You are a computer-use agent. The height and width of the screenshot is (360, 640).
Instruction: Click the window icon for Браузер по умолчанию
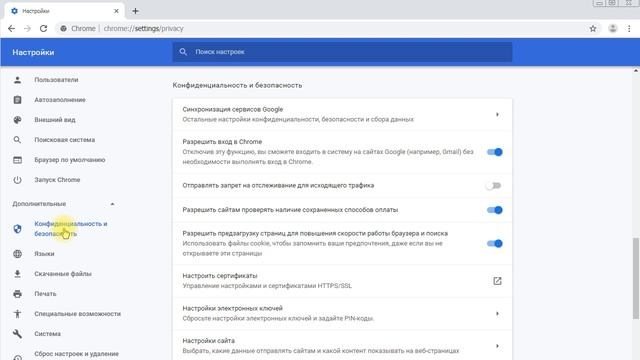17,160
